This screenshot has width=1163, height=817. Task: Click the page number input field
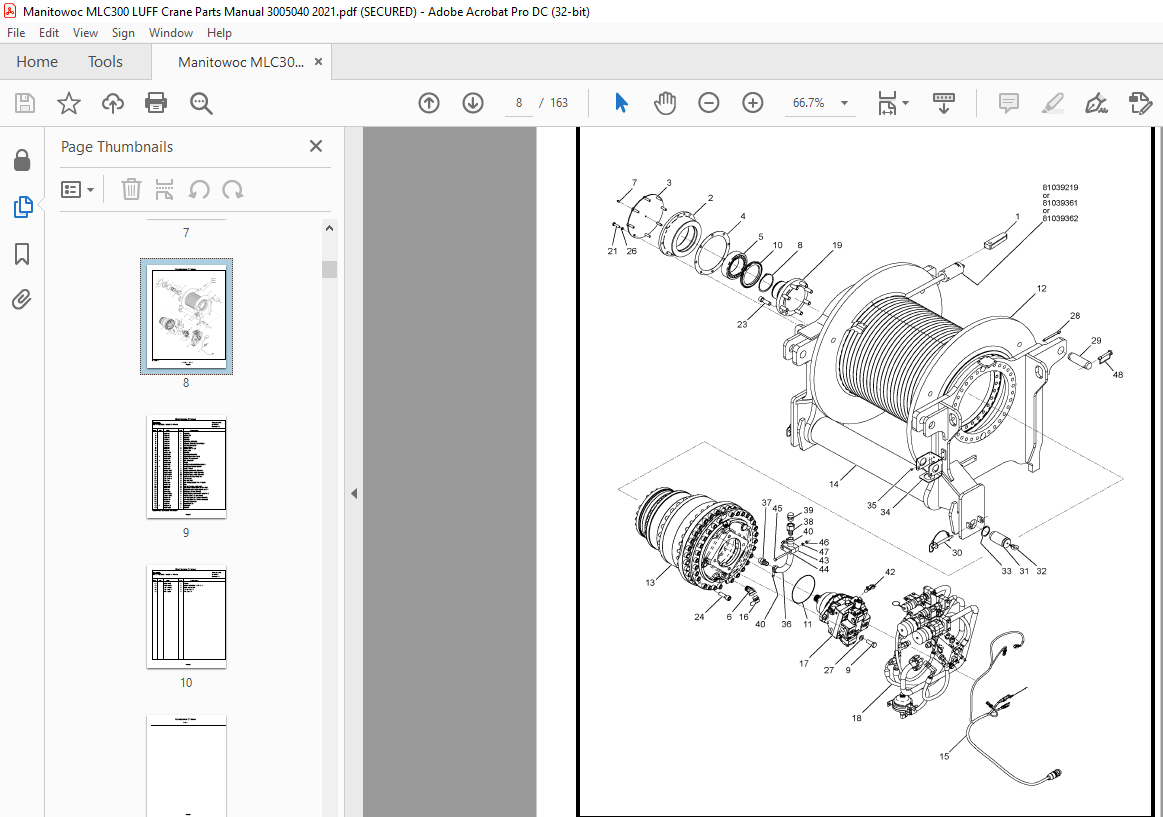[519, 103]
